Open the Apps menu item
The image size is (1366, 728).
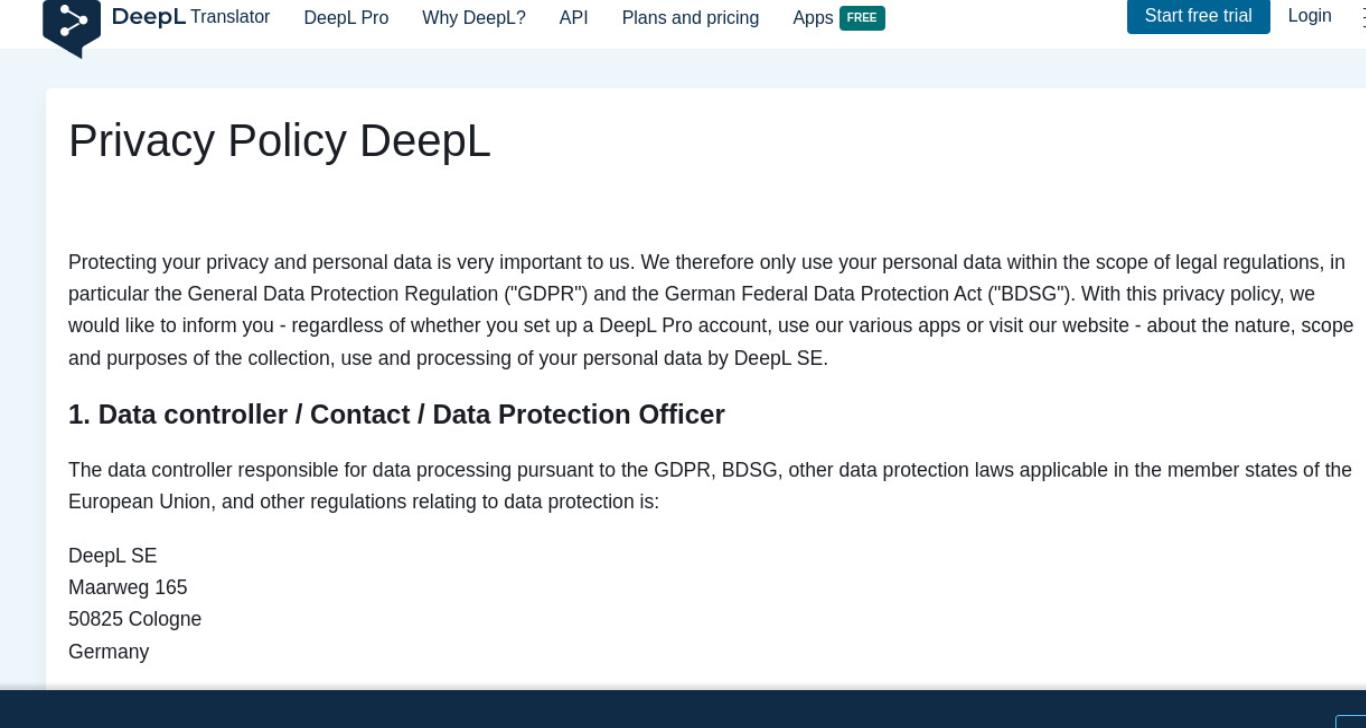coord(813,18)
